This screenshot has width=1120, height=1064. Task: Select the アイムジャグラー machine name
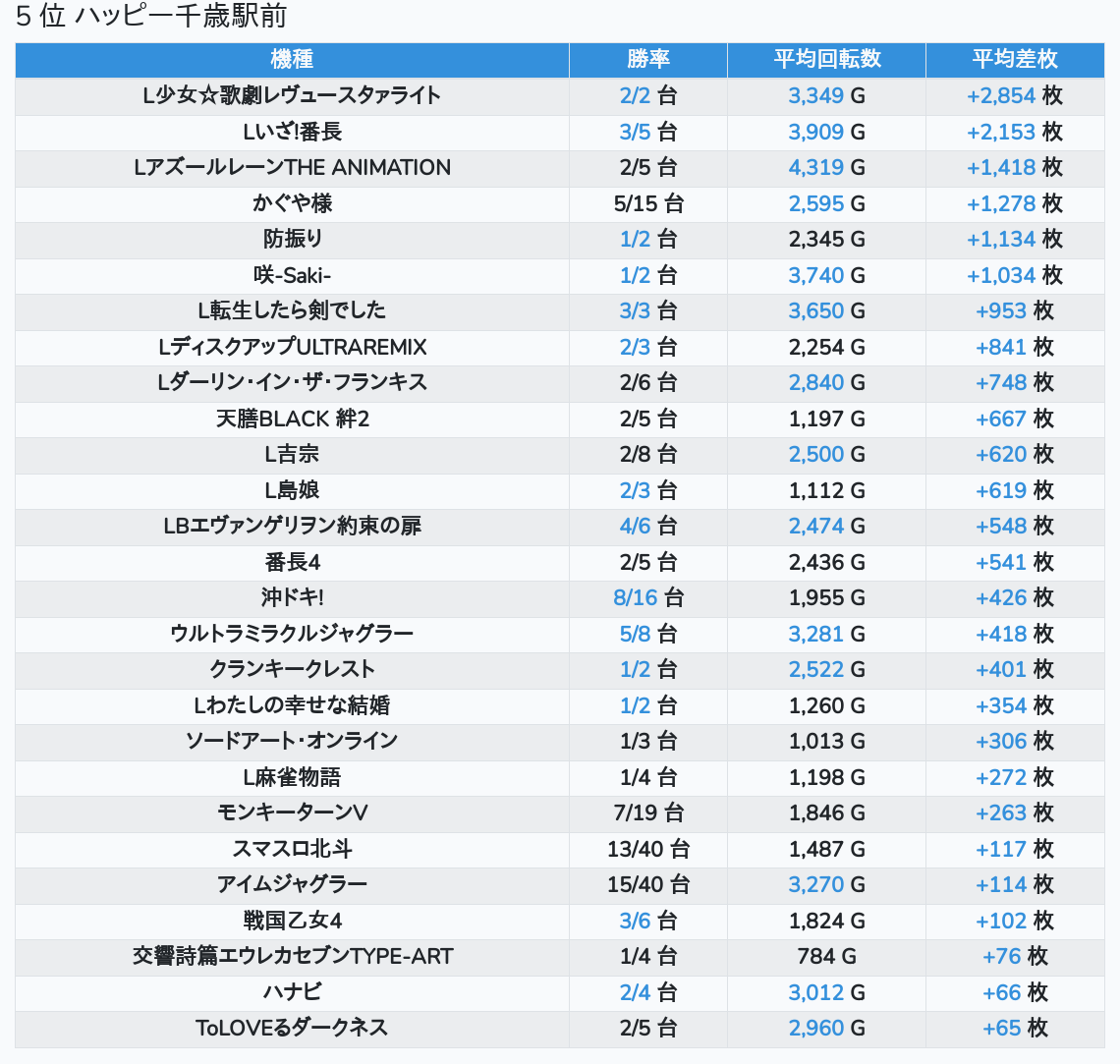click(x=292, y=885)
